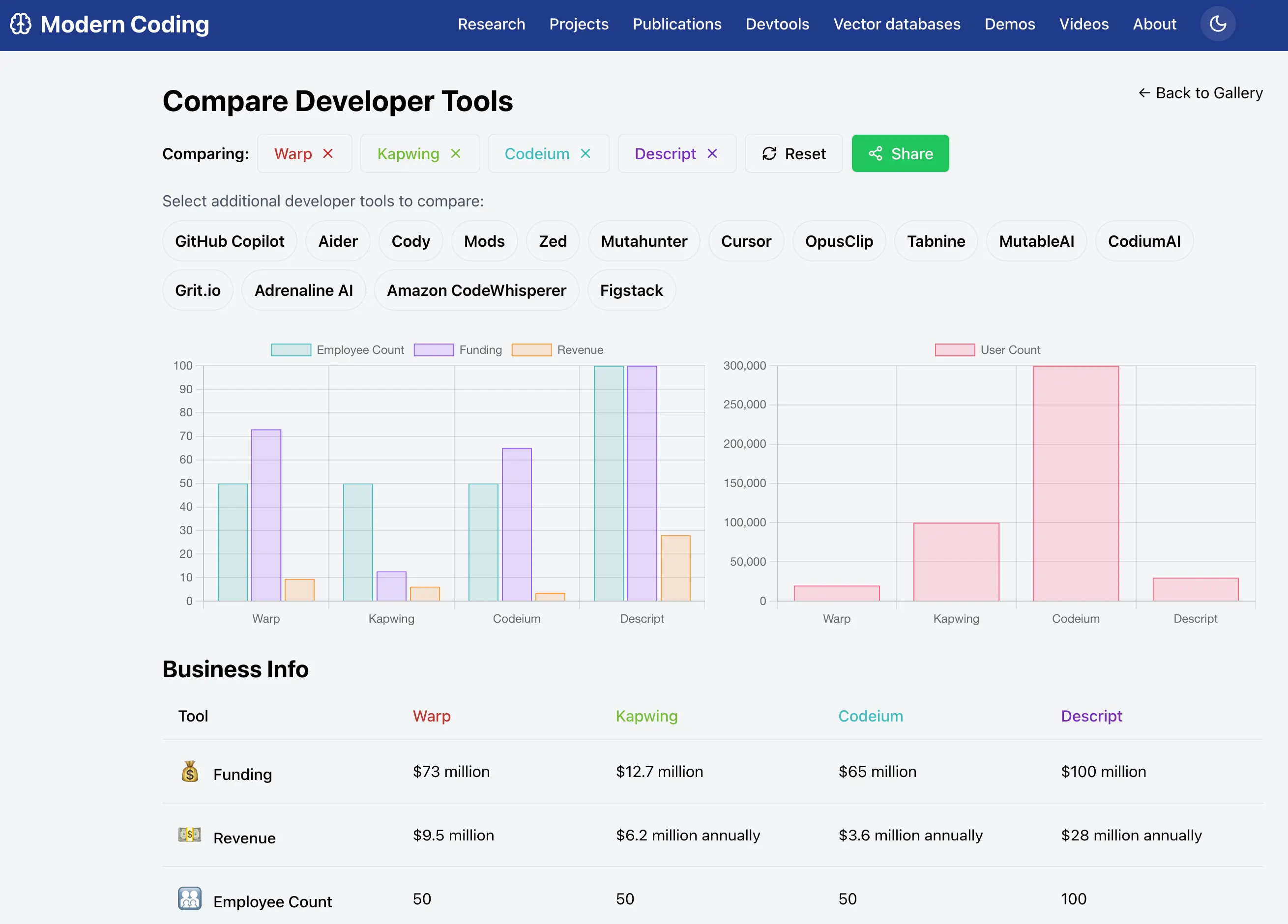Open the Devtools menu item
Image resolution: width=1288 pixels, height=924 pixels.
(777, 24)
